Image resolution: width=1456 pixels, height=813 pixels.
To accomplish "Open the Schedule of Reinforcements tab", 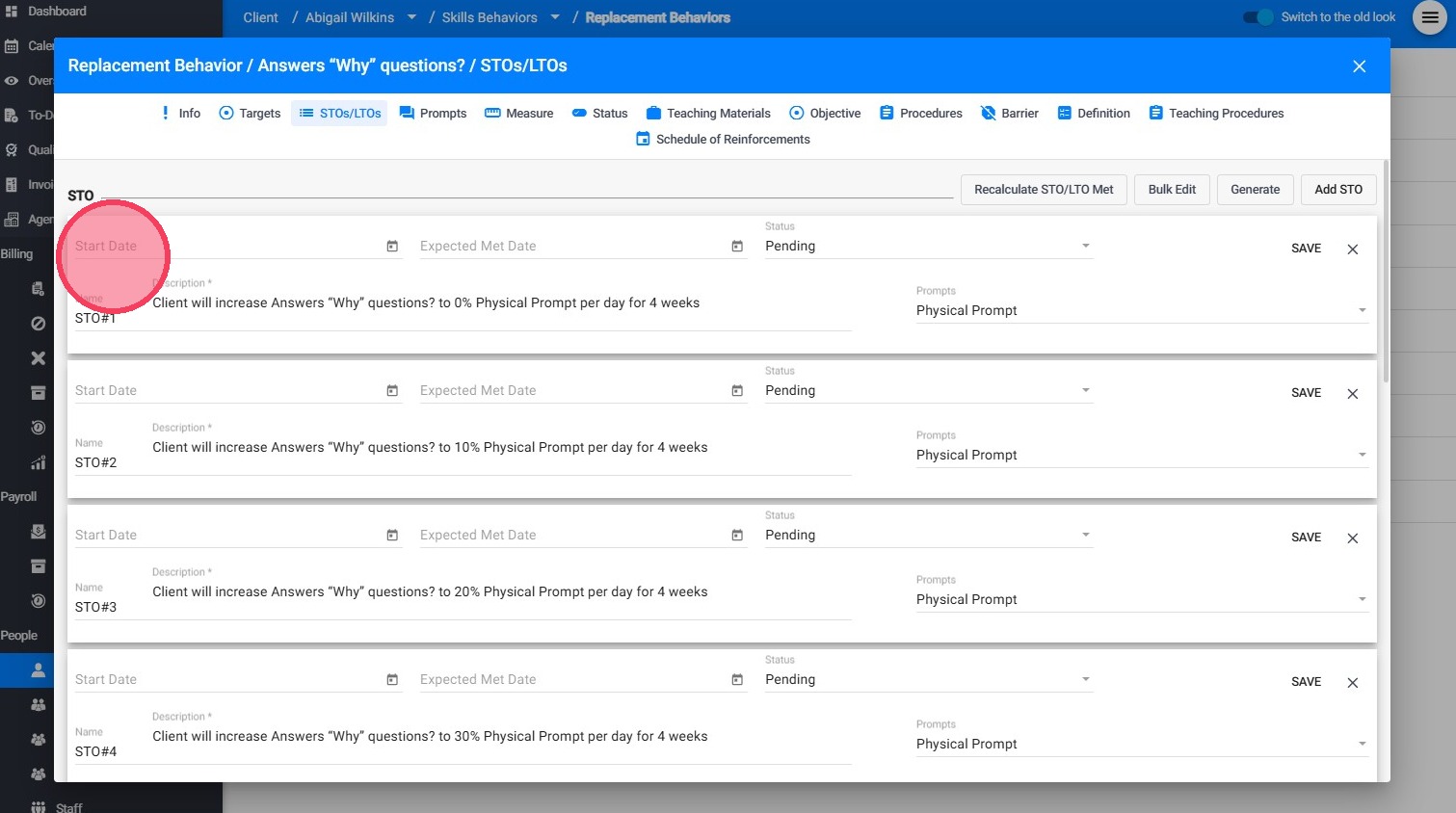I will [x=723, y=140].
